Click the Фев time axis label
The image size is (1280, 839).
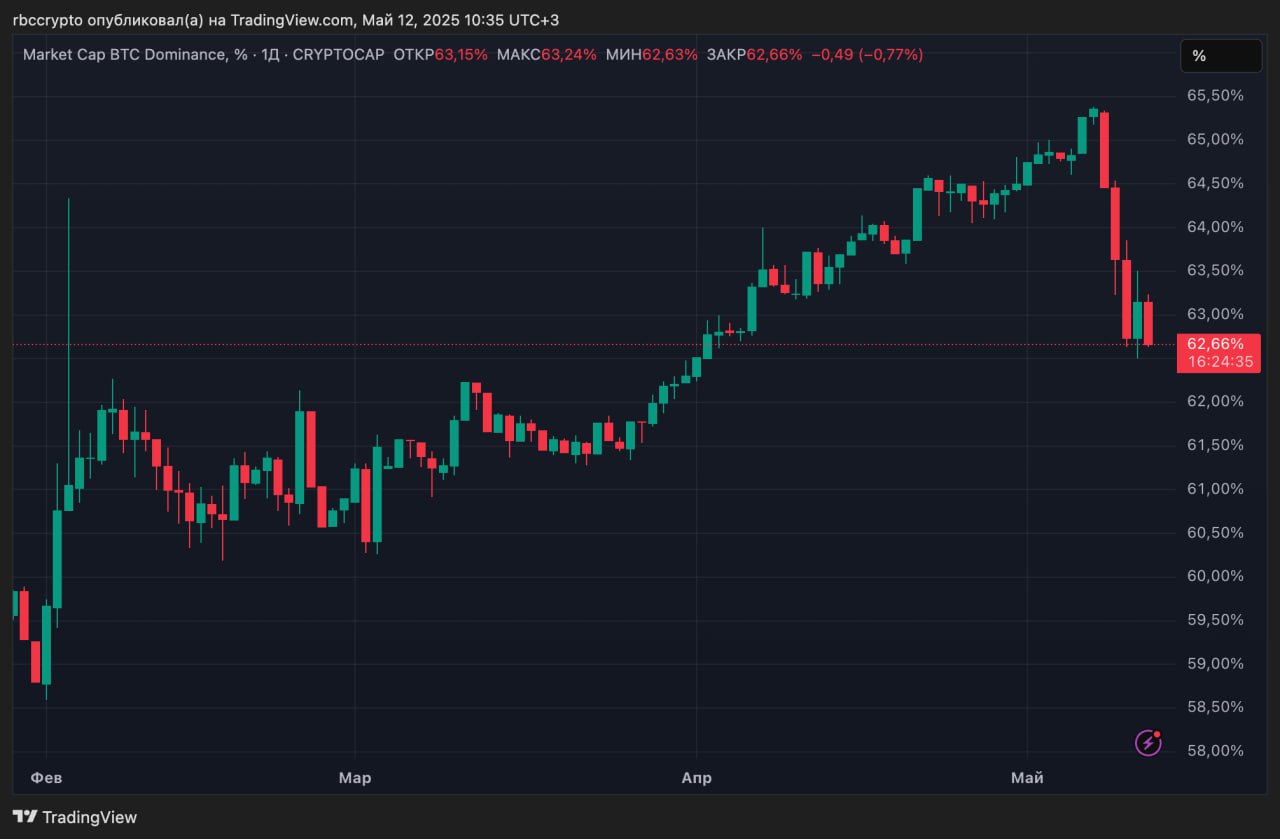(46, 778)
